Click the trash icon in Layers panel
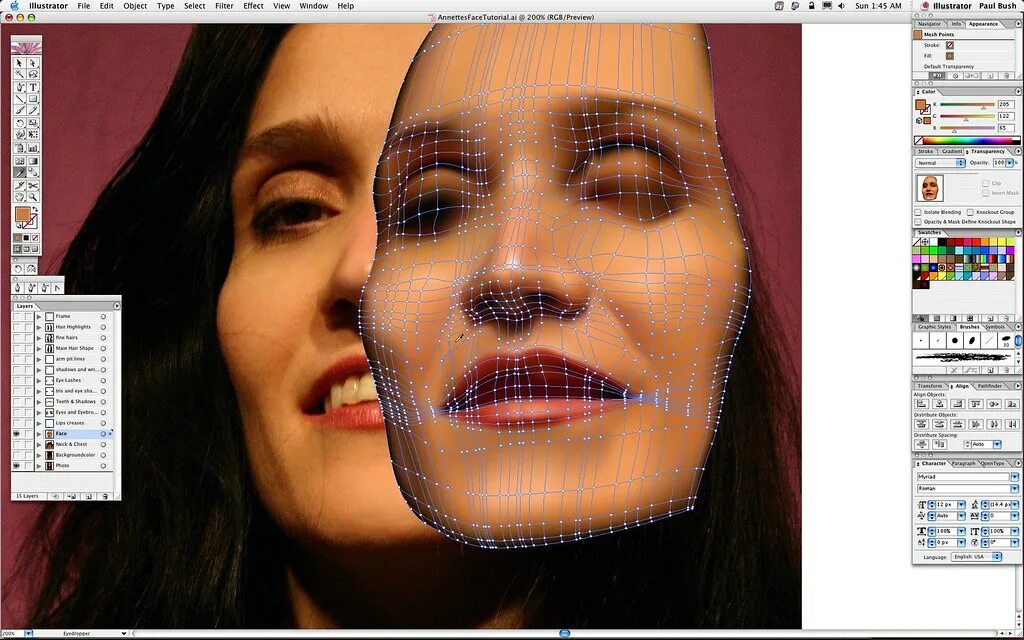1024x640 pixels. (x=105, y=496)
